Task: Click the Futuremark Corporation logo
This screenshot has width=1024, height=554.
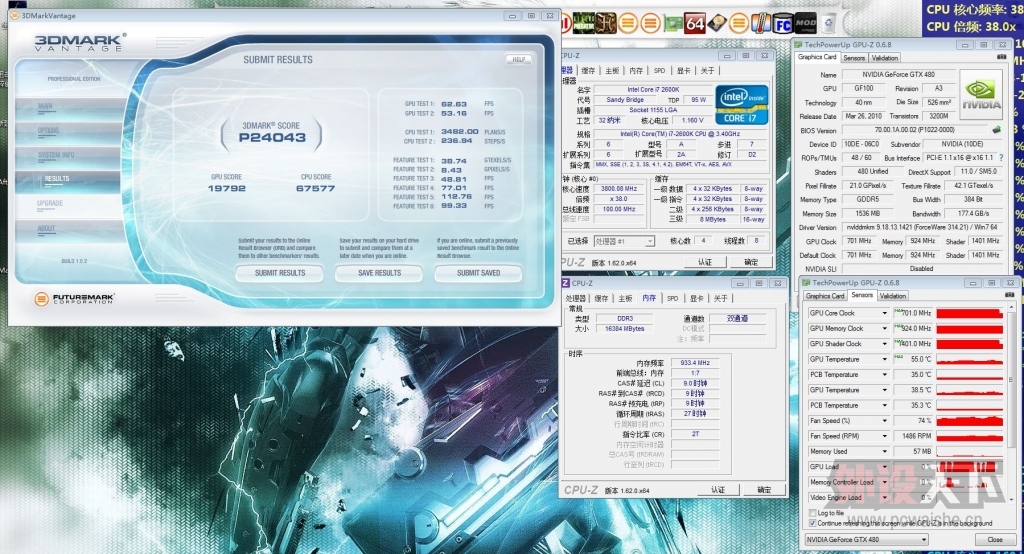Action: (74, 299)
